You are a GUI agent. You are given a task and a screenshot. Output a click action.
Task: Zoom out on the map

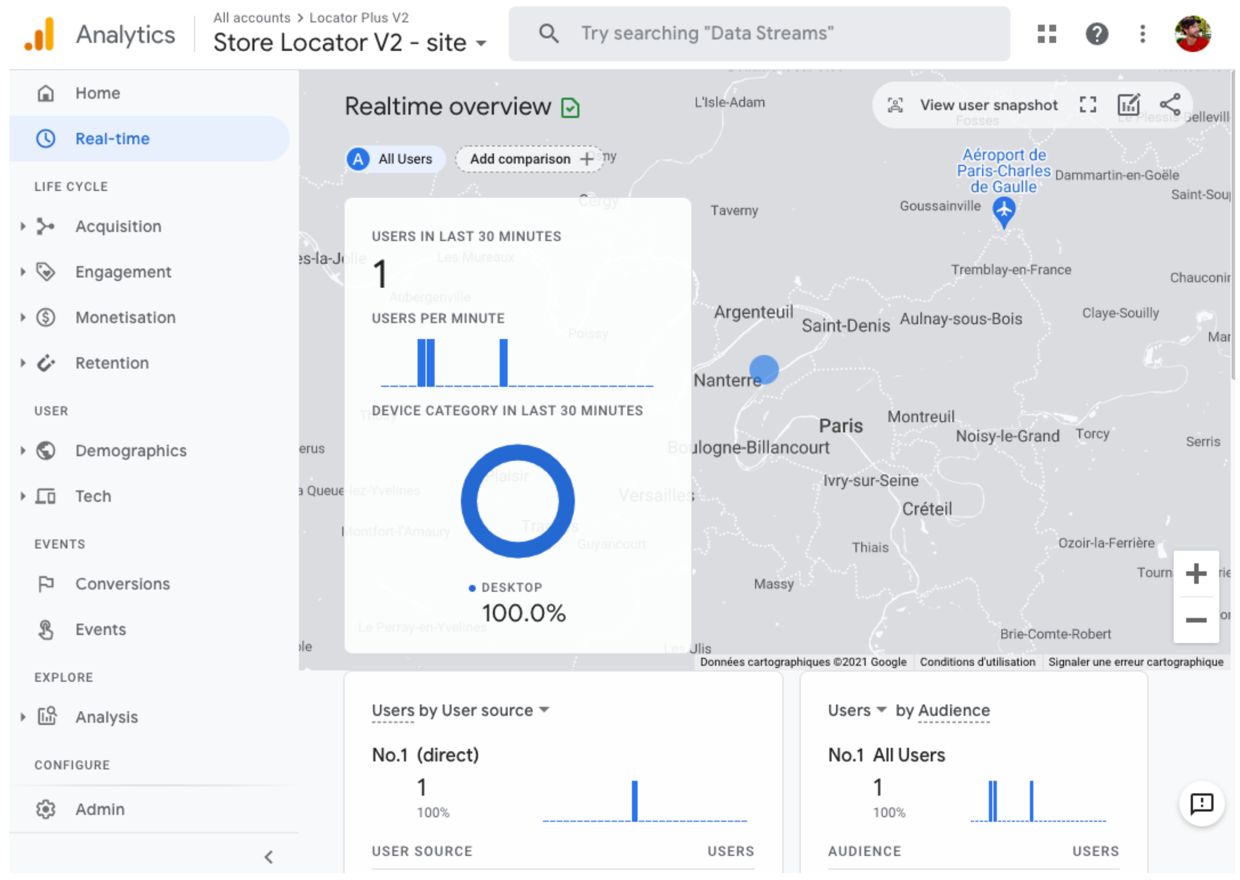[x=1195, y=620]
